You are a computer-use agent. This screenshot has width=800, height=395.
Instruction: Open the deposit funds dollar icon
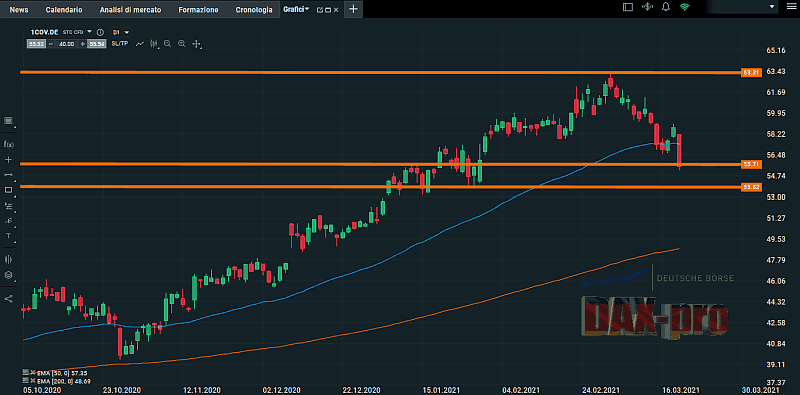point(647,7)
